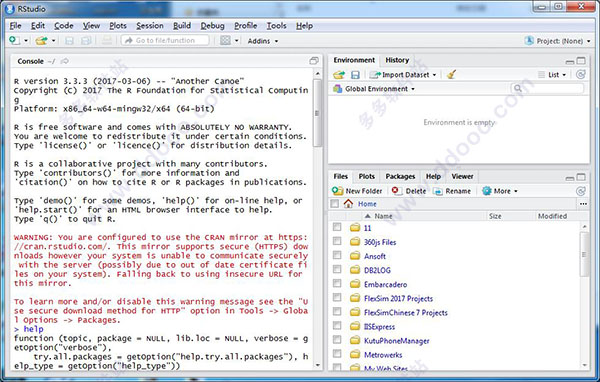Open the New File dropdown arrow
The width and height of the screenshot is (600, 382).
[26, 41]
